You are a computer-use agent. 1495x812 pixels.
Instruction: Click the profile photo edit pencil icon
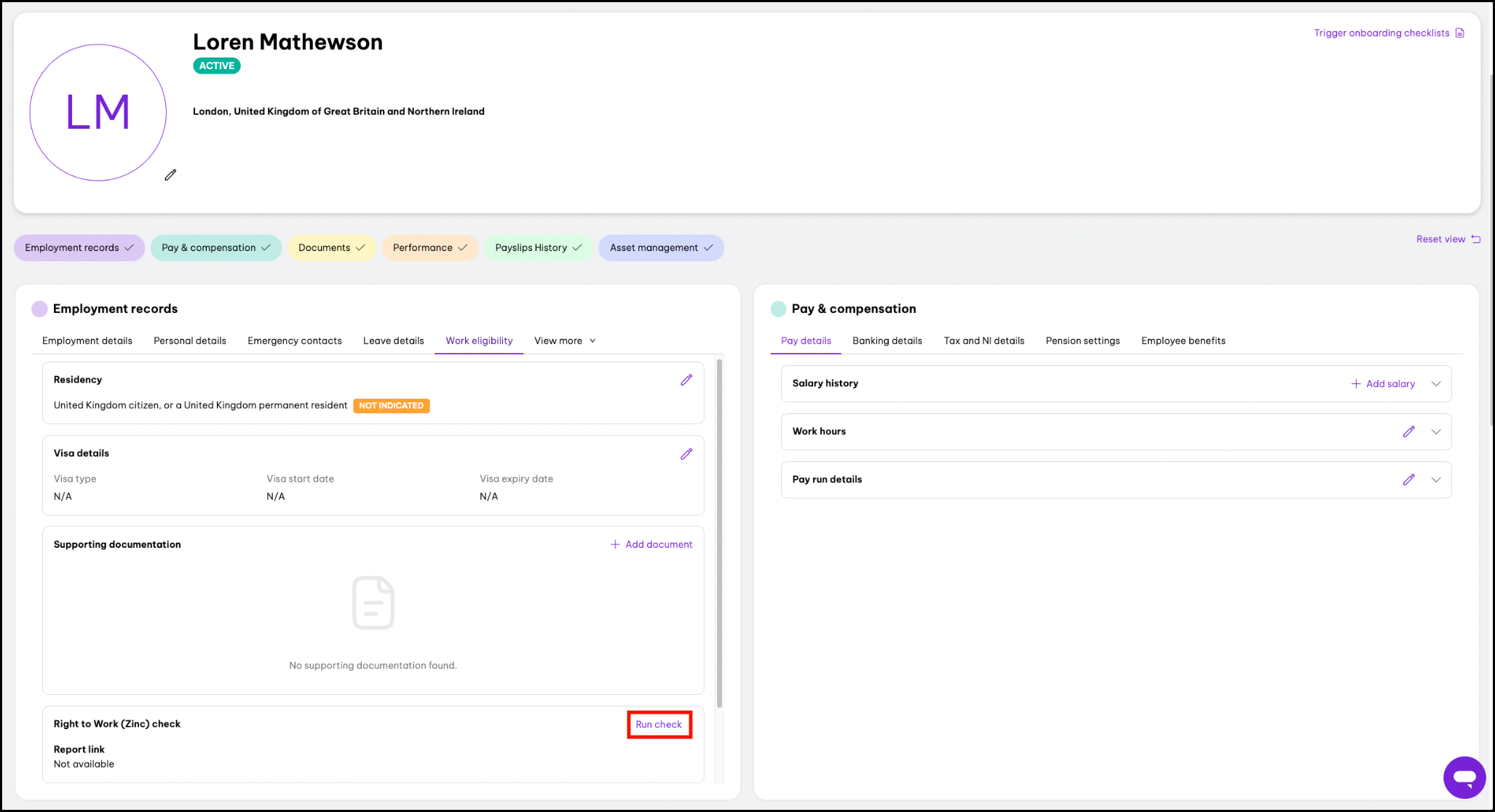tap(170, 175)
